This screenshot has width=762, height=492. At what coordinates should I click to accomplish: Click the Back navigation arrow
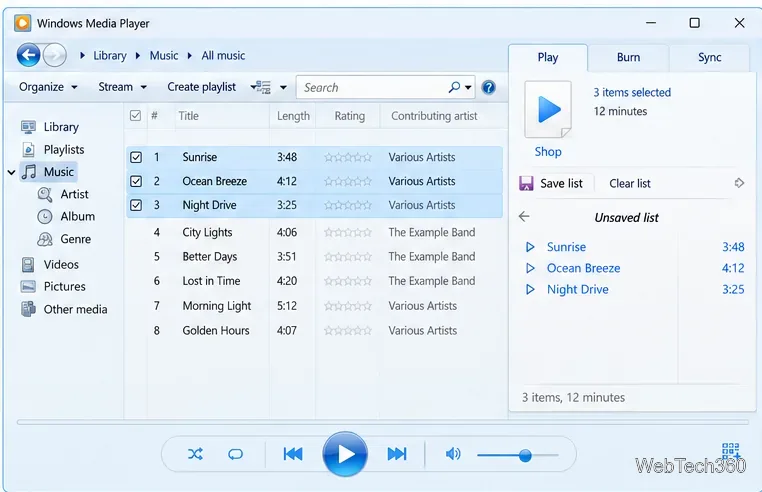(28, 55)
